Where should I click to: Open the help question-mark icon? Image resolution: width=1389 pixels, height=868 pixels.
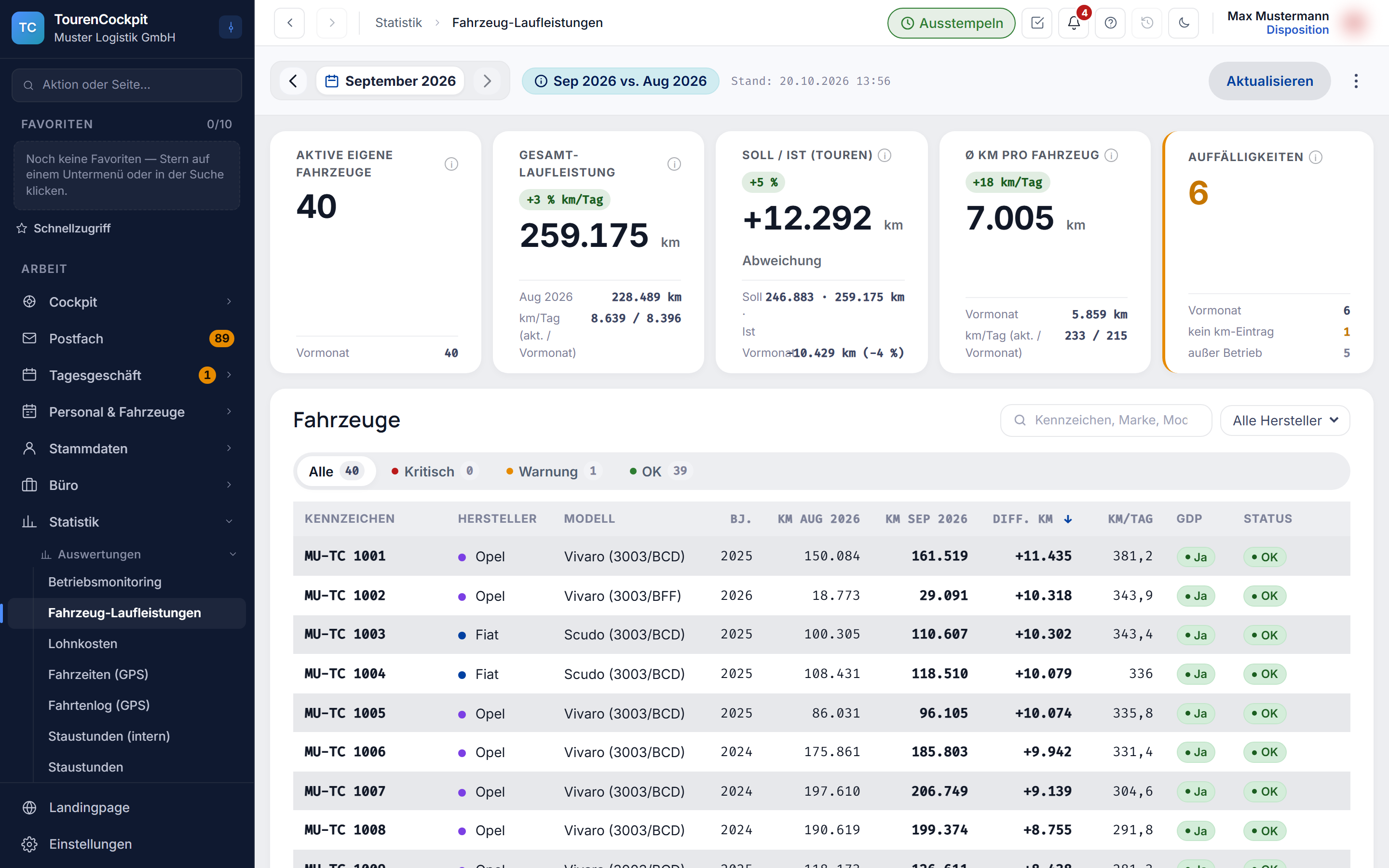(1111, 23)
